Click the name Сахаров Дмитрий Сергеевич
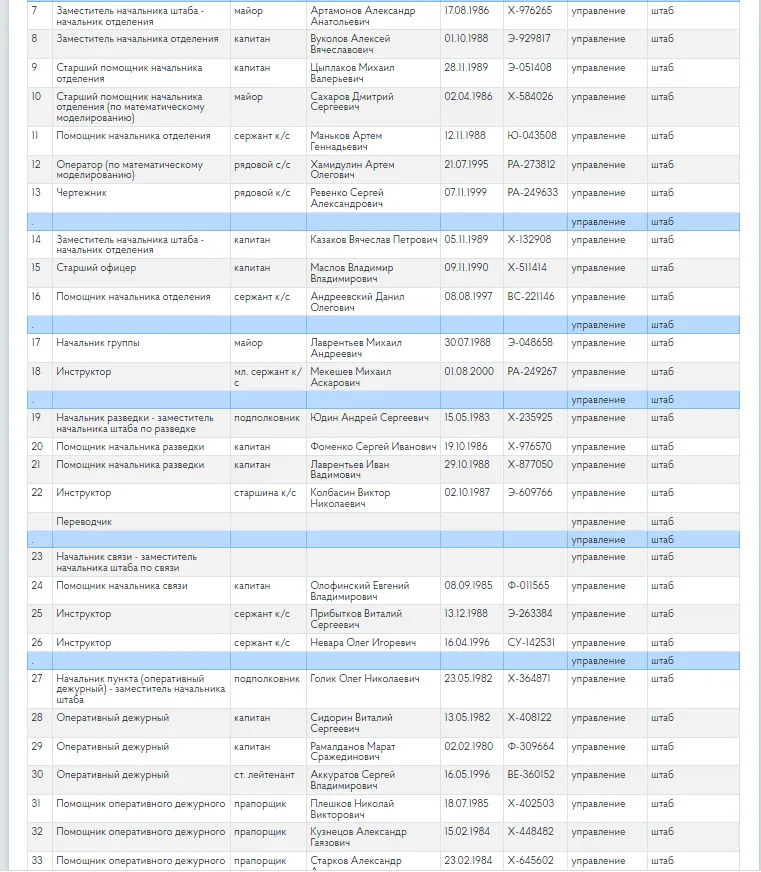Screen dimensions: 761x872 click(351, 102)
